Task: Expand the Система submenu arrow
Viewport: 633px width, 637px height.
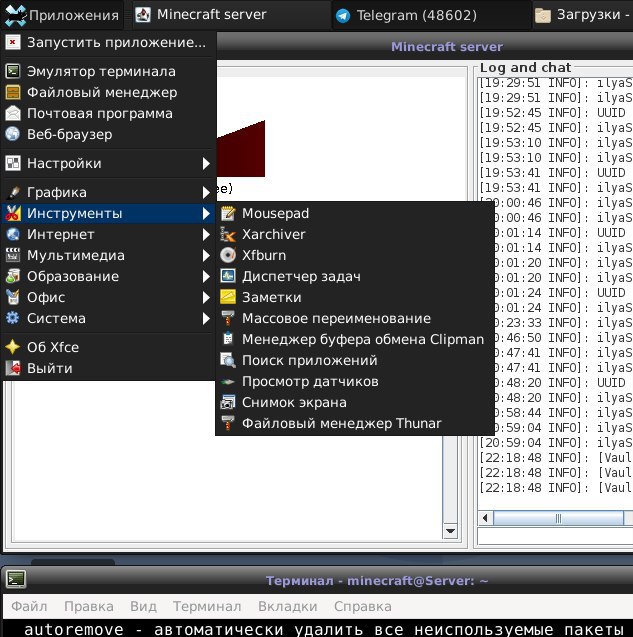Action: [x=206, y=318]
